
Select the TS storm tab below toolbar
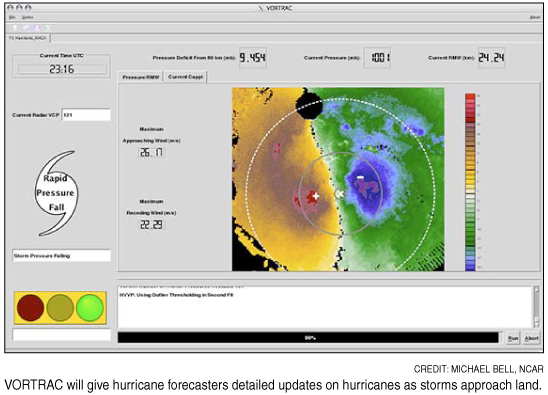[28, 38]
